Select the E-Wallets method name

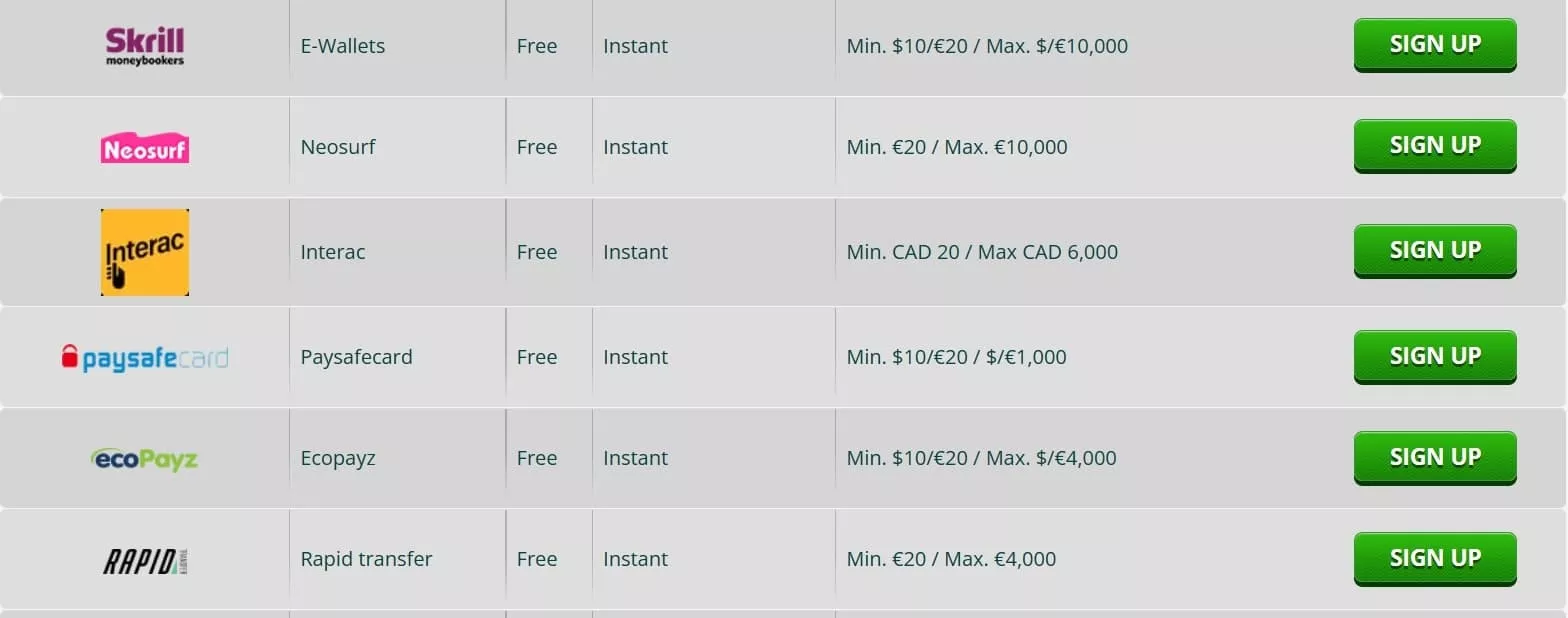coord(343,46)
